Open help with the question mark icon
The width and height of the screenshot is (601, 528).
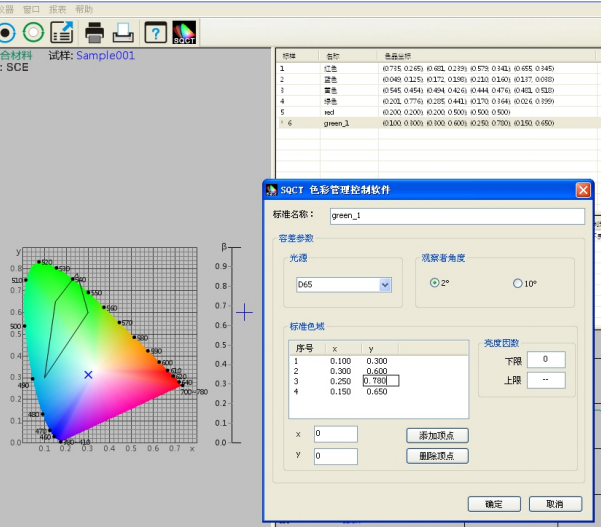[x=155, y=32]
